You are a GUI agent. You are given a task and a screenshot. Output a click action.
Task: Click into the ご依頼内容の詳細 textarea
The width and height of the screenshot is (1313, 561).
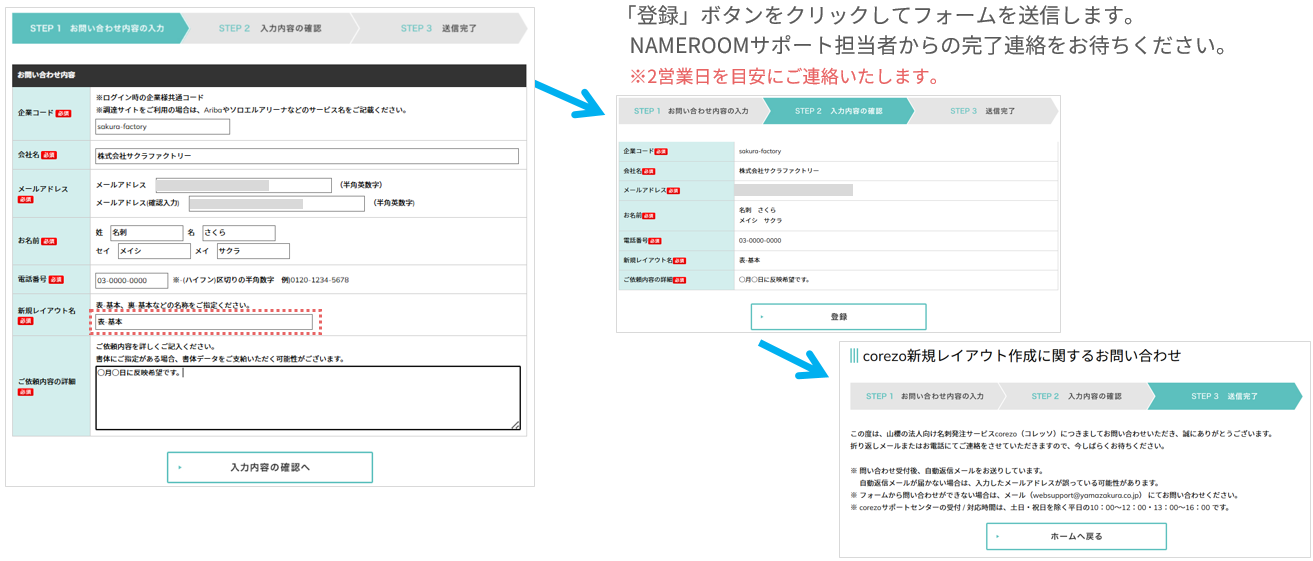tap(308, 398)
